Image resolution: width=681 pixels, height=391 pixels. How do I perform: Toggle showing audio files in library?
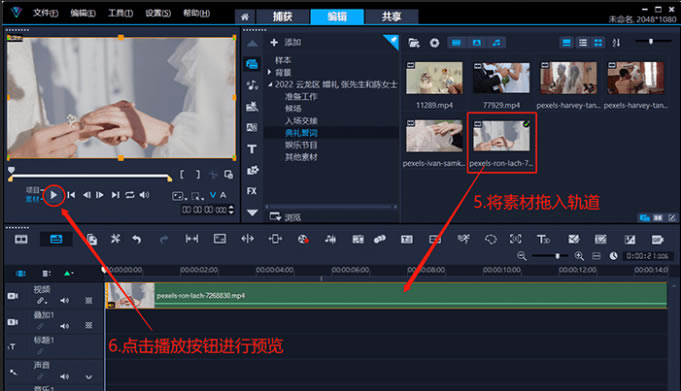pyautogui.click(x=496, y=43)
